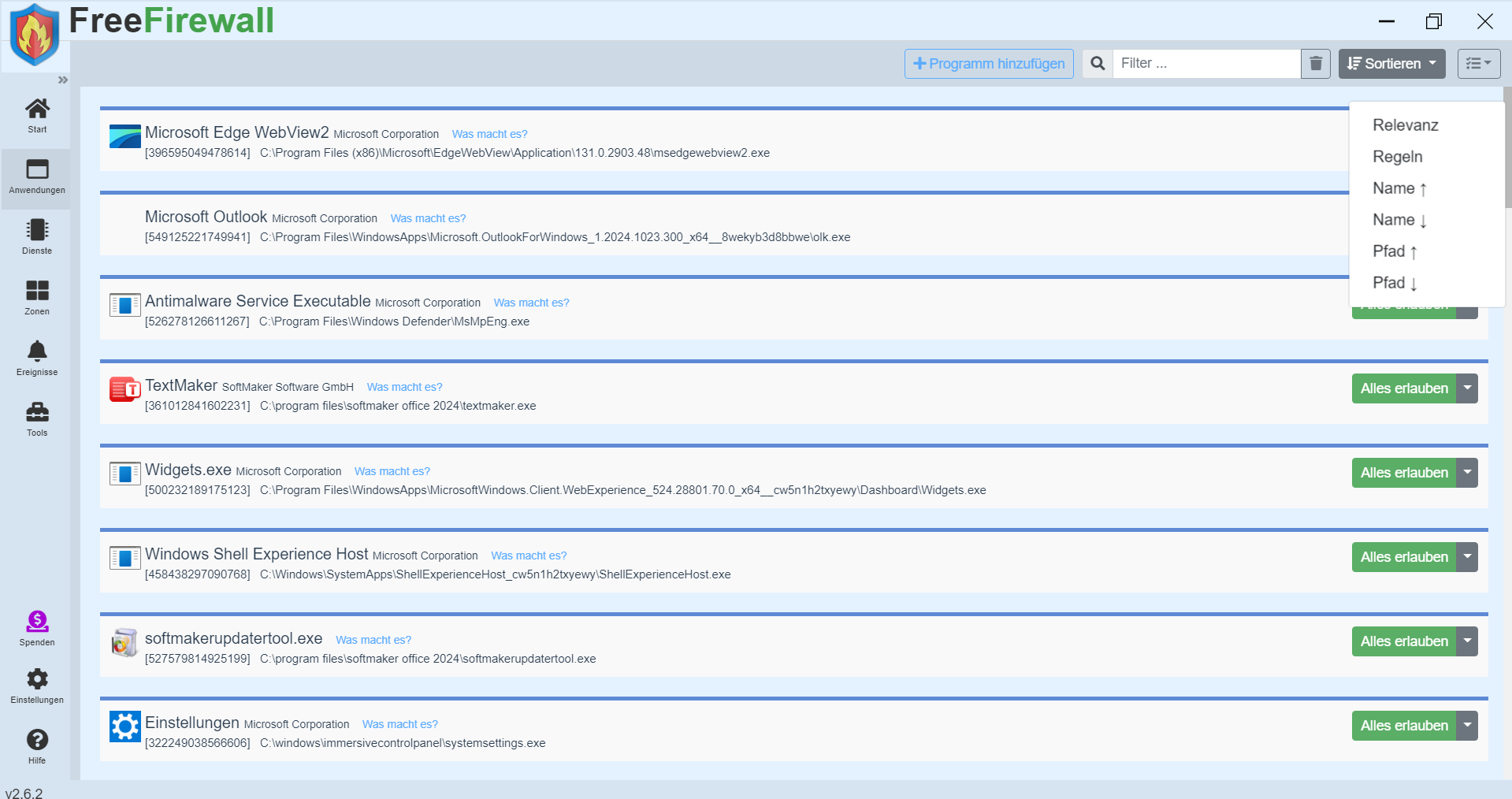Sort by Regeln

tap(1398, 157)
